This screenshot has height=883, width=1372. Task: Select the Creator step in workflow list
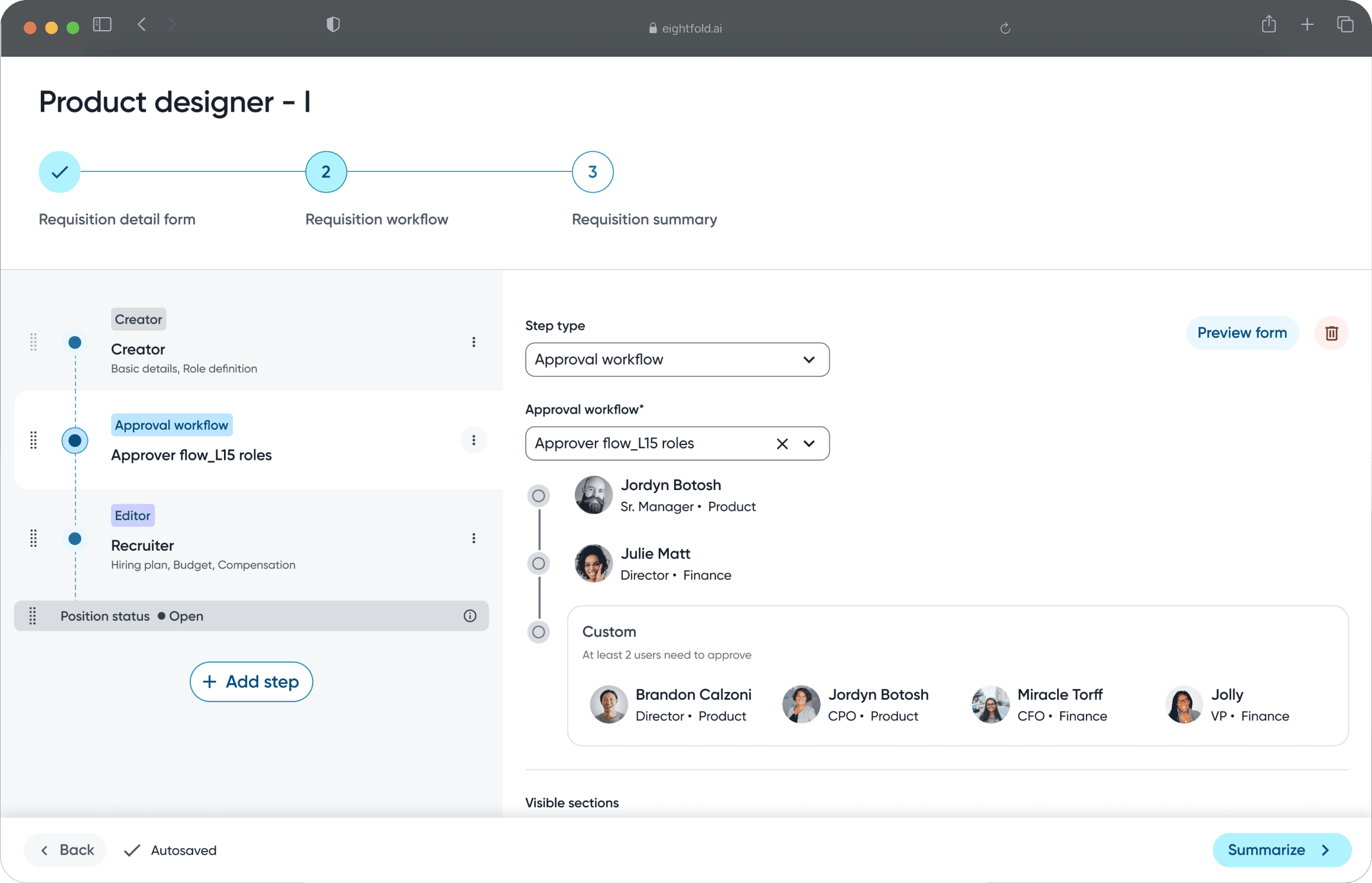[x=138, y=349]
